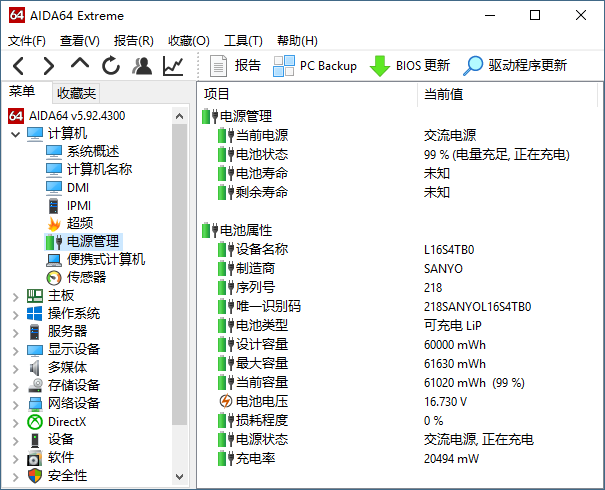Select 系统概述 in the tree
605x490 pixels.
pyautogui.click(x=93, y=152)
